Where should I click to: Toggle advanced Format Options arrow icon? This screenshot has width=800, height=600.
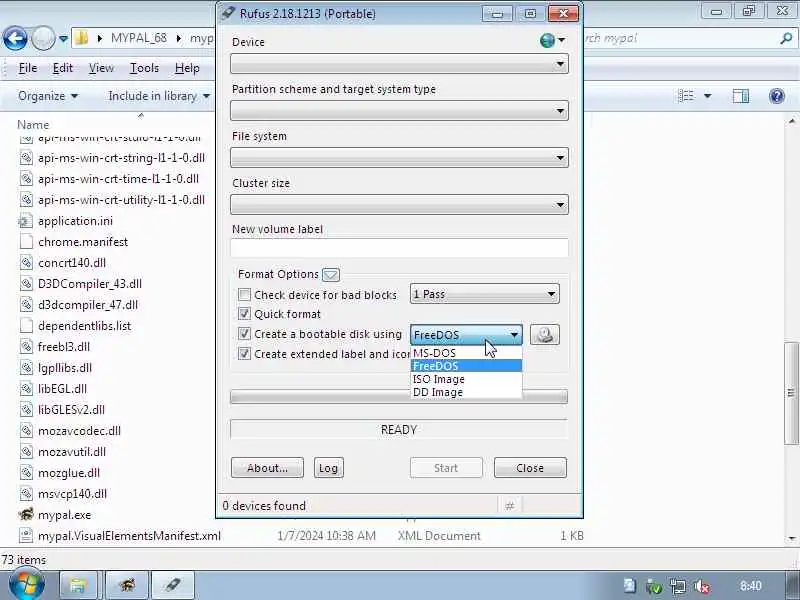[331, 274]
